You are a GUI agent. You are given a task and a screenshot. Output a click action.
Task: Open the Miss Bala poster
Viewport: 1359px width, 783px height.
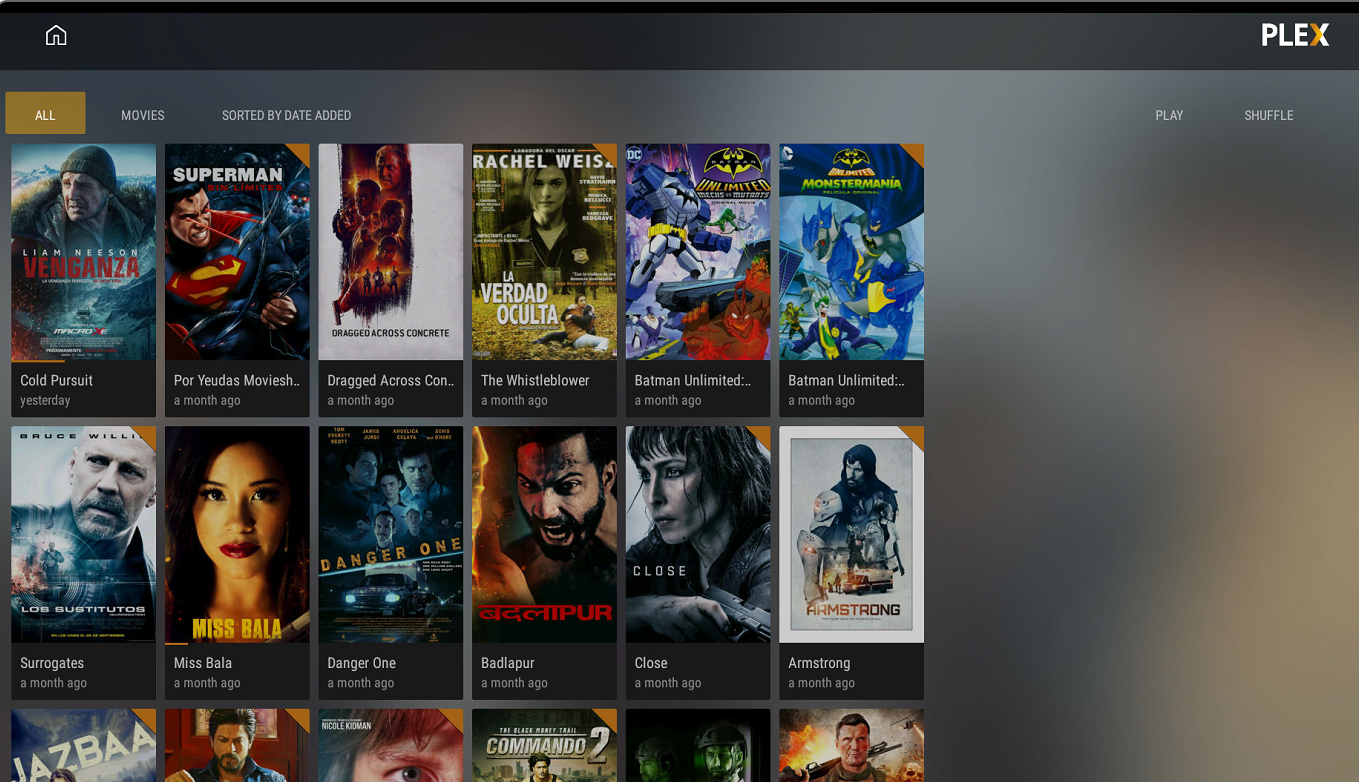(x=237, y=535)
